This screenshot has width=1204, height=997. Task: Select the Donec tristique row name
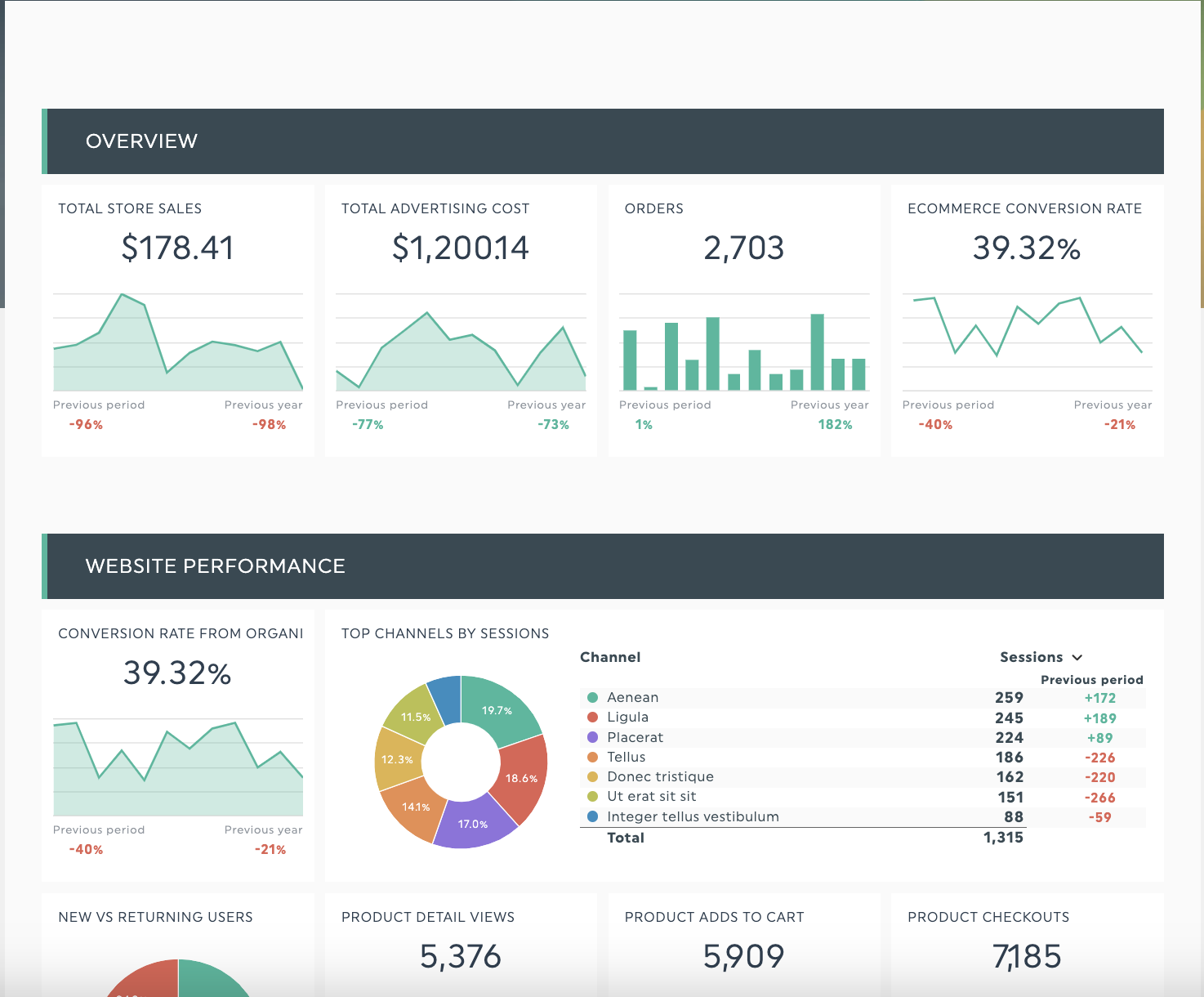coord(661,776)
